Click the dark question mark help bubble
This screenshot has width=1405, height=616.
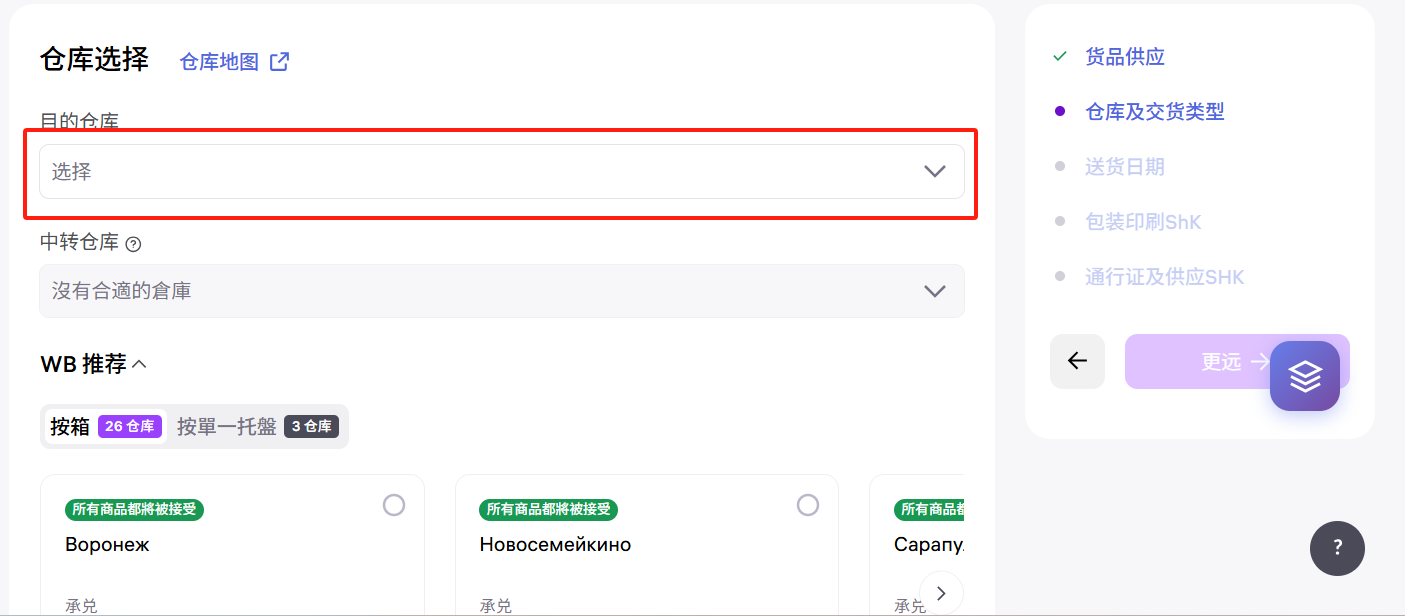point(1337,548)
